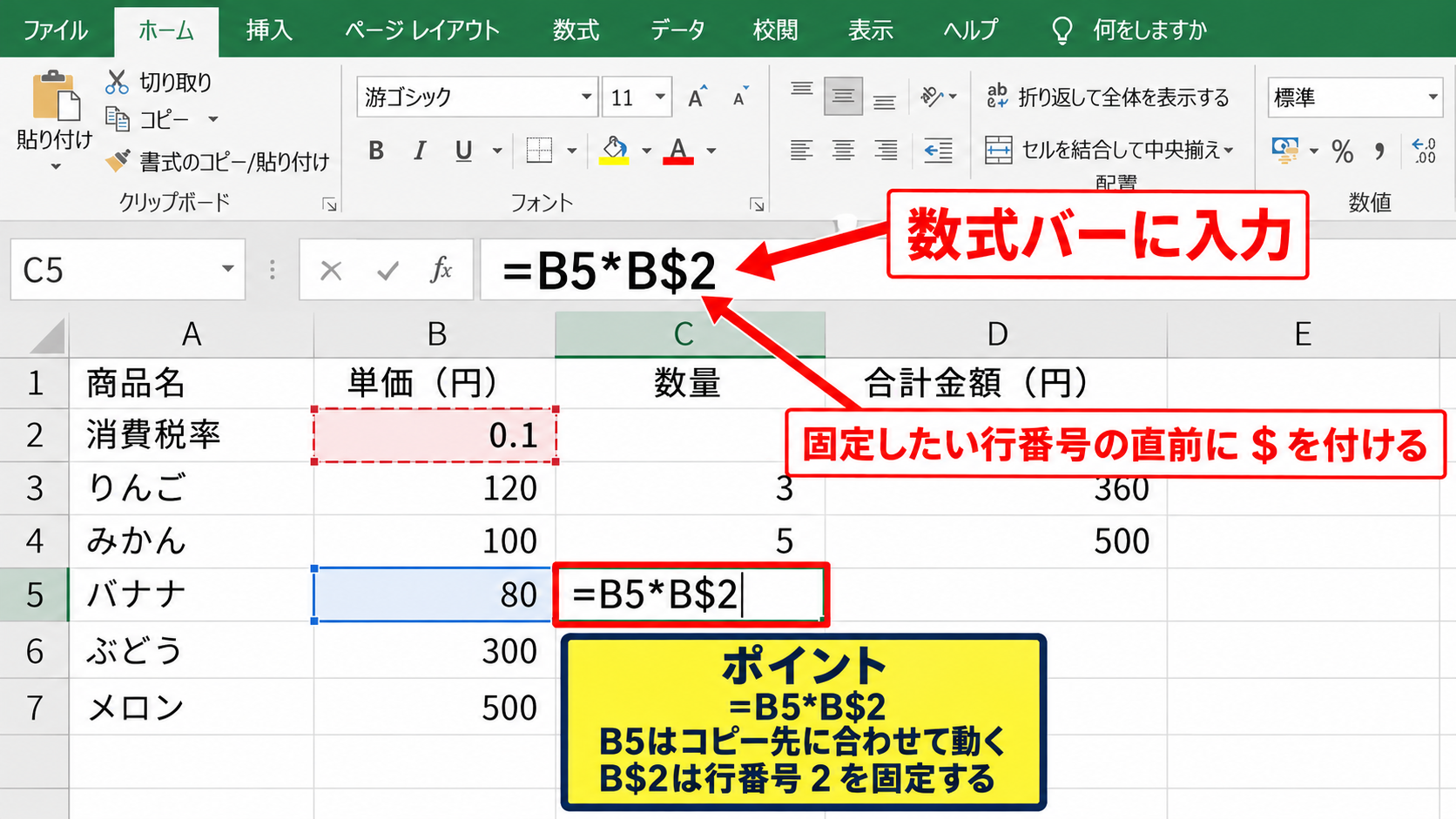
Task: Open the font name dropdown 游ゴシック
Action: 587,97
